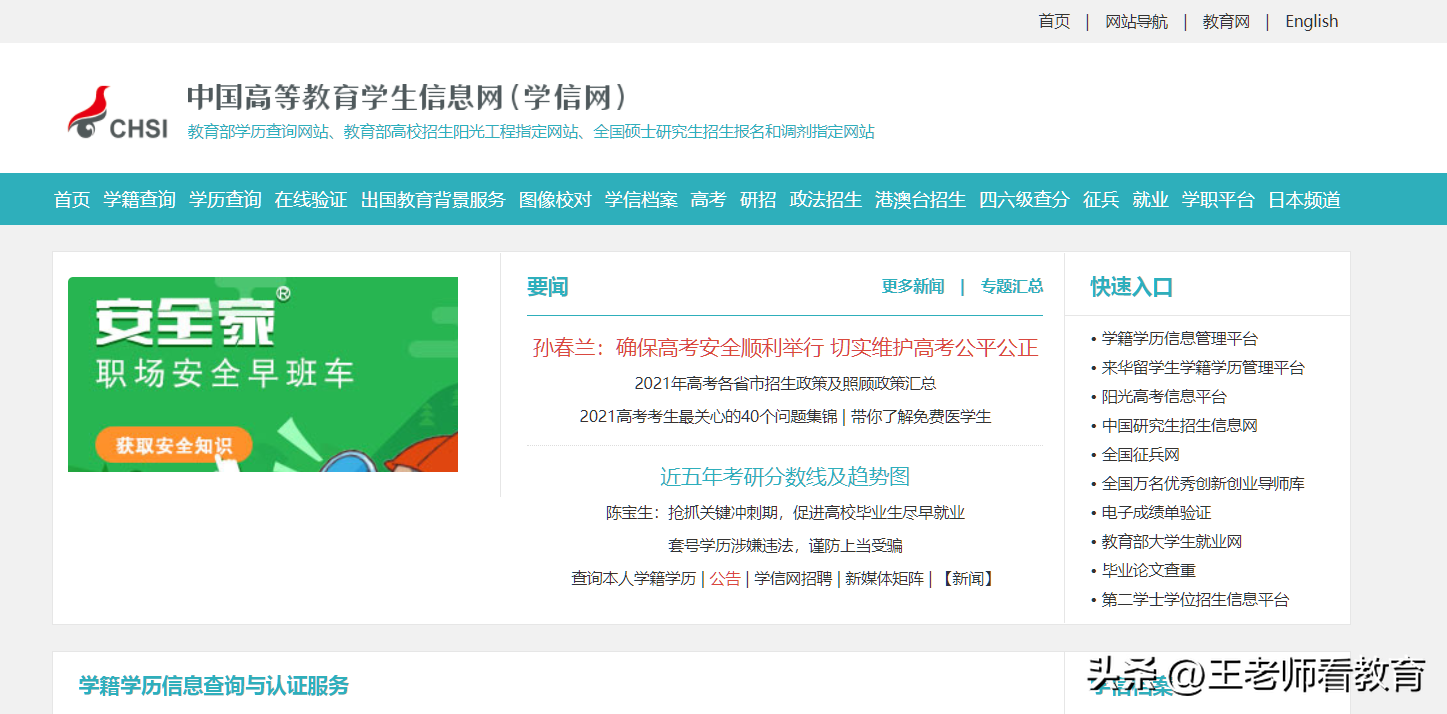Open 征兵 menu item

1101,200
